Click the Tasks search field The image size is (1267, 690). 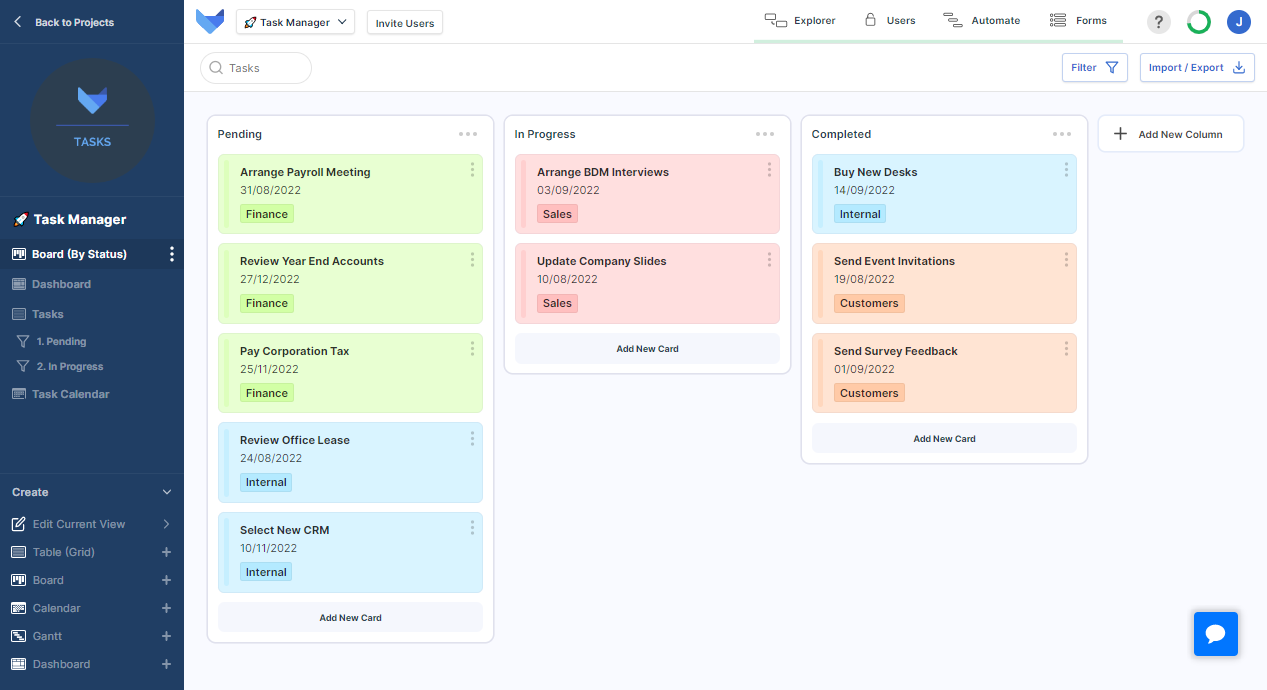coord(256,68)
